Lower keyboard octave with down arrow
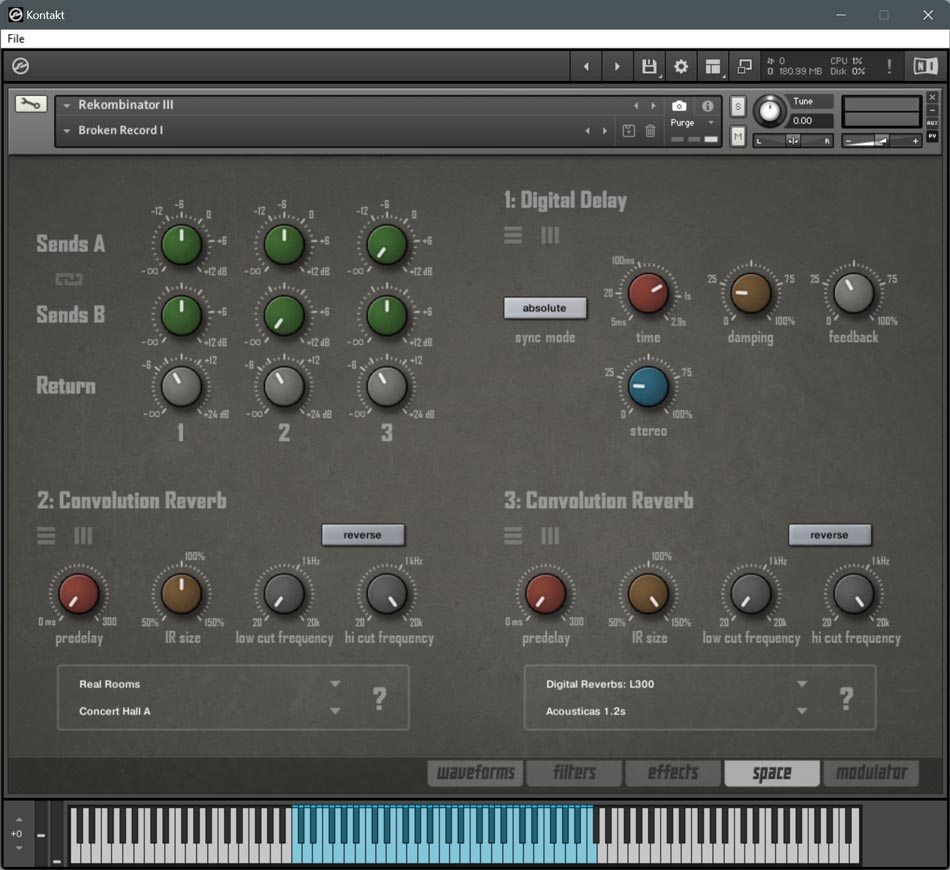 [x=18, y=848]
